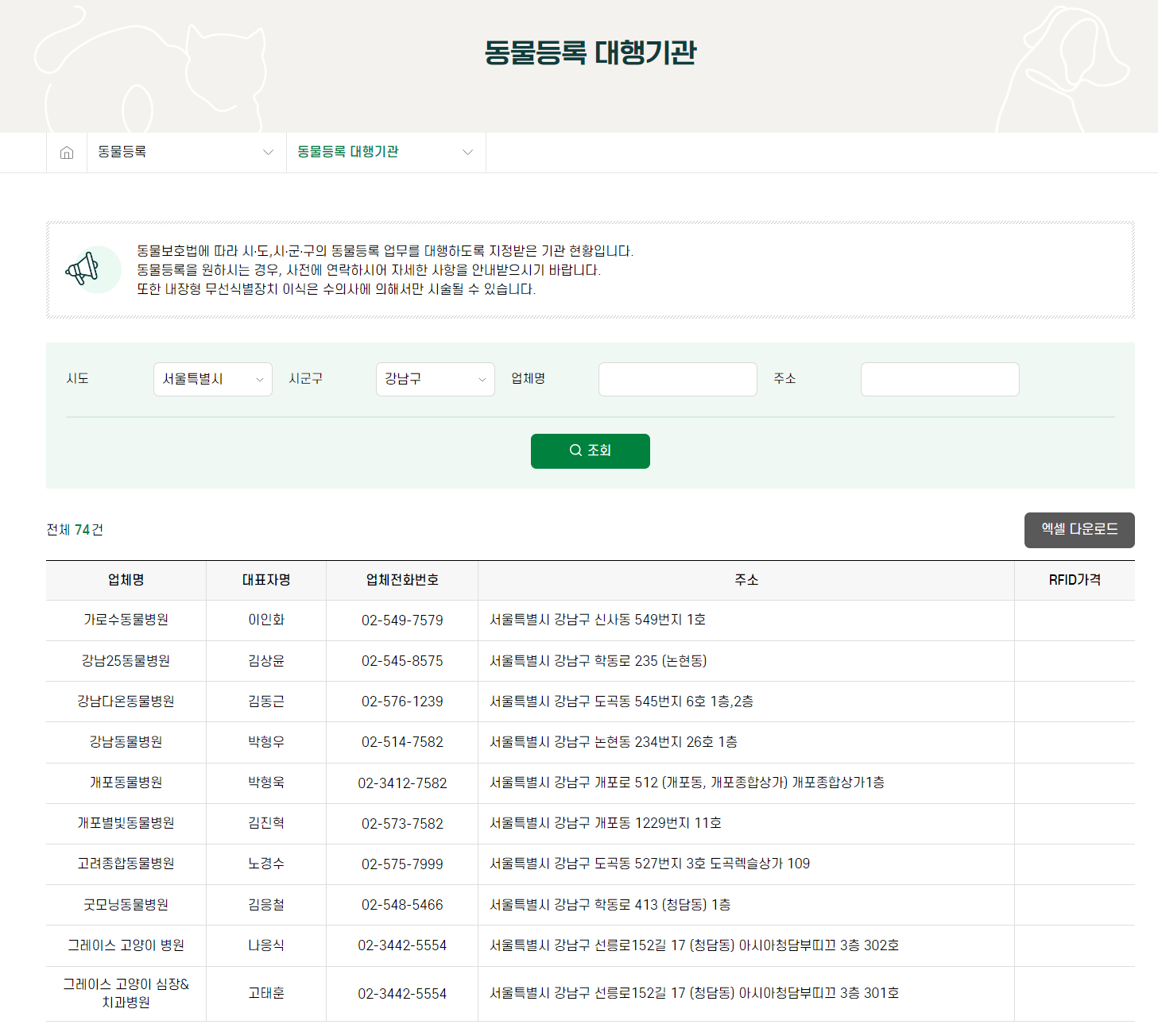Viewport: 1158px width, 1036px height.
Task: Click the 주소 search input field
Action: [x=939, y=379]
